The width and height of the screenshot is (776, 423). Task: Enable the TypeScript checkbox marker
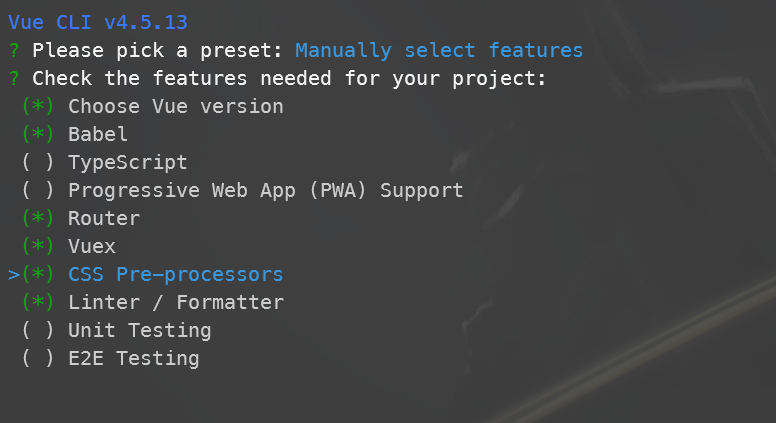pos(38,162)
